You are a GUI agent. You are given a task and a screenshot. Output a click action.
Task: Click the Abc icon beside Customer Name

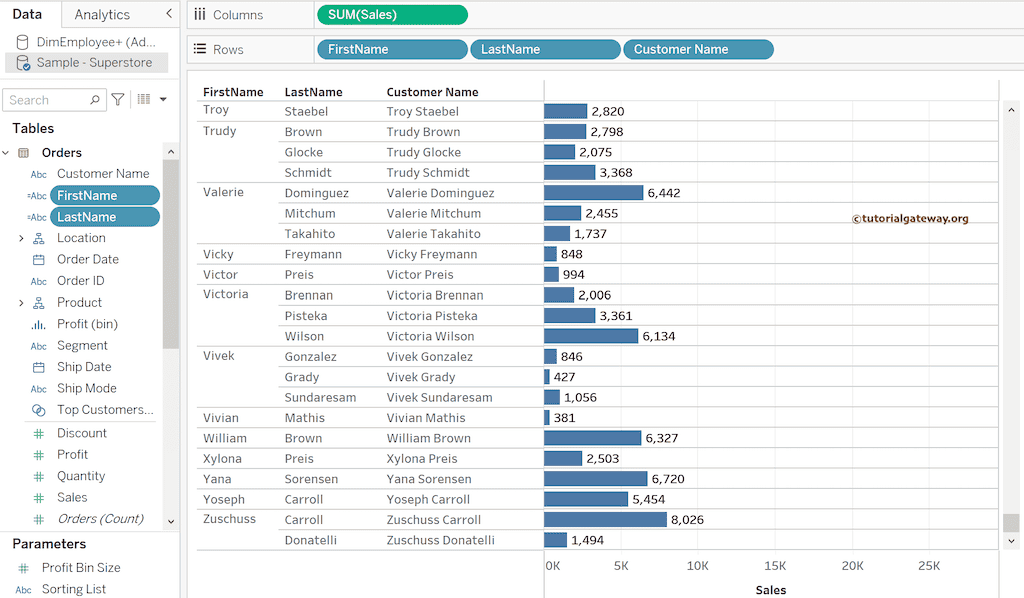tap(38, 173)
